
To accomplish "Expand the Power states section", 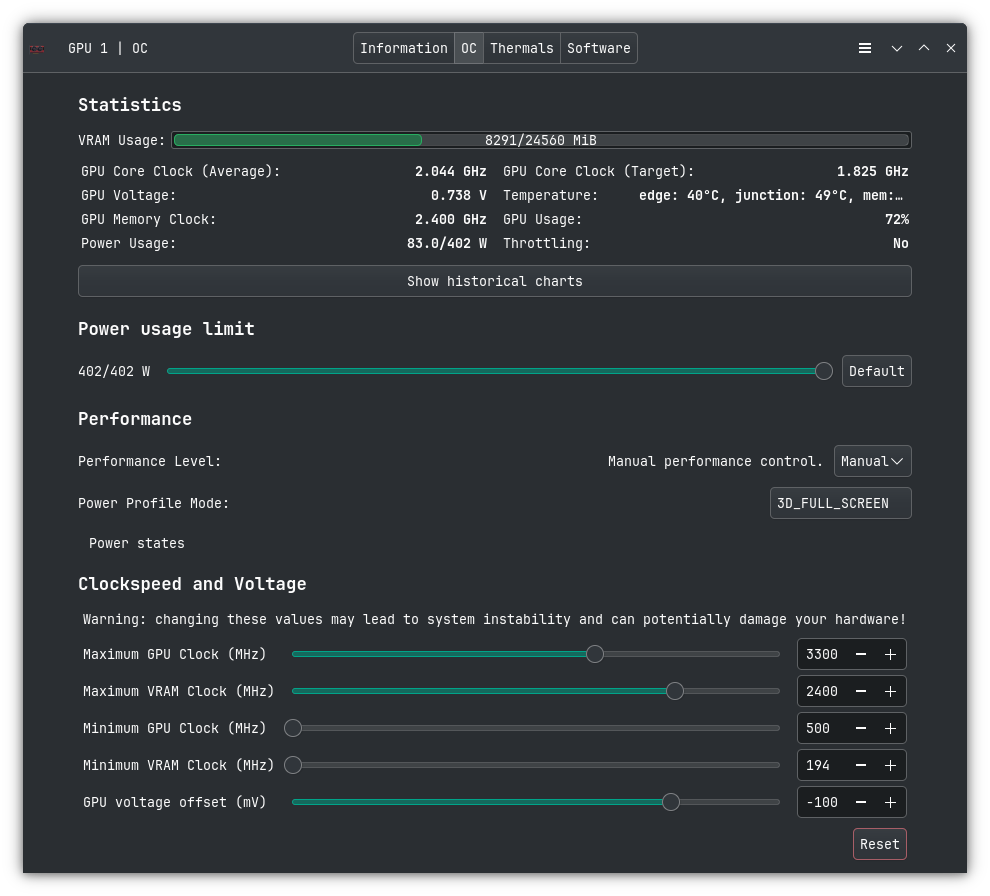I will [x=136, y=543].
